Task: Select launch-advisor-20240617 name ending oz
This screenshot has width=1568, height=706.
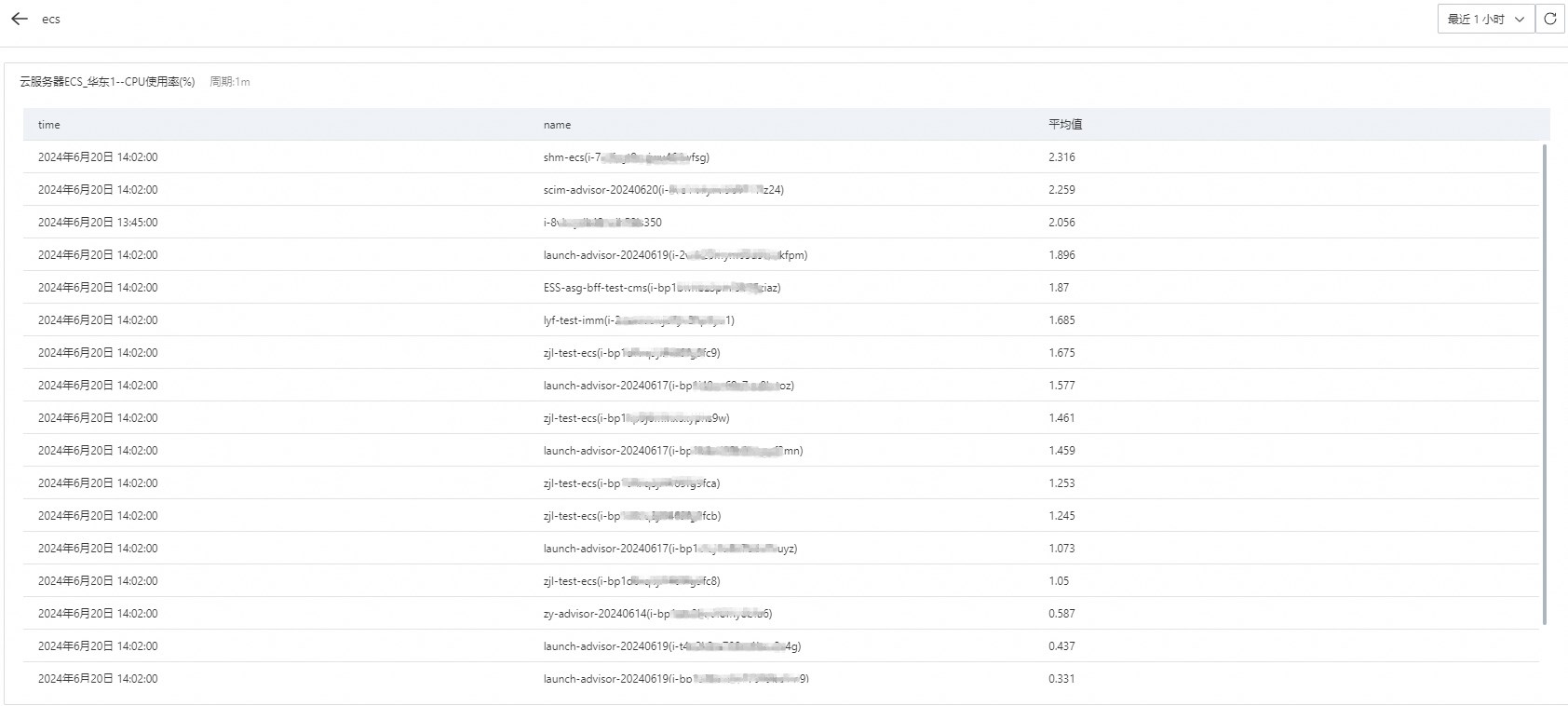Action: (669, 386)
